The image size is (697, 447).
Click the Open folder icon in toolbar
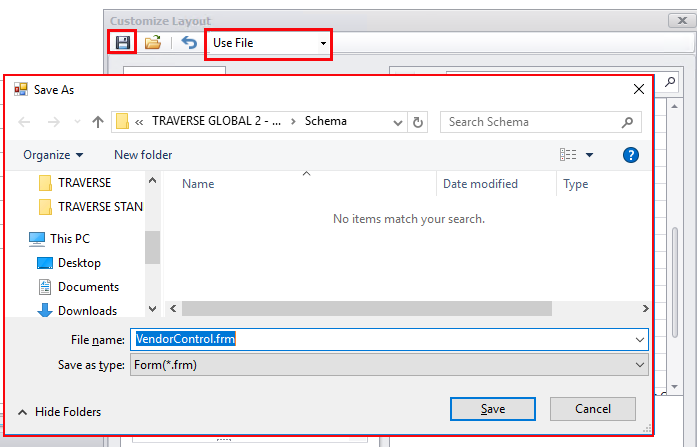point(153,43)
